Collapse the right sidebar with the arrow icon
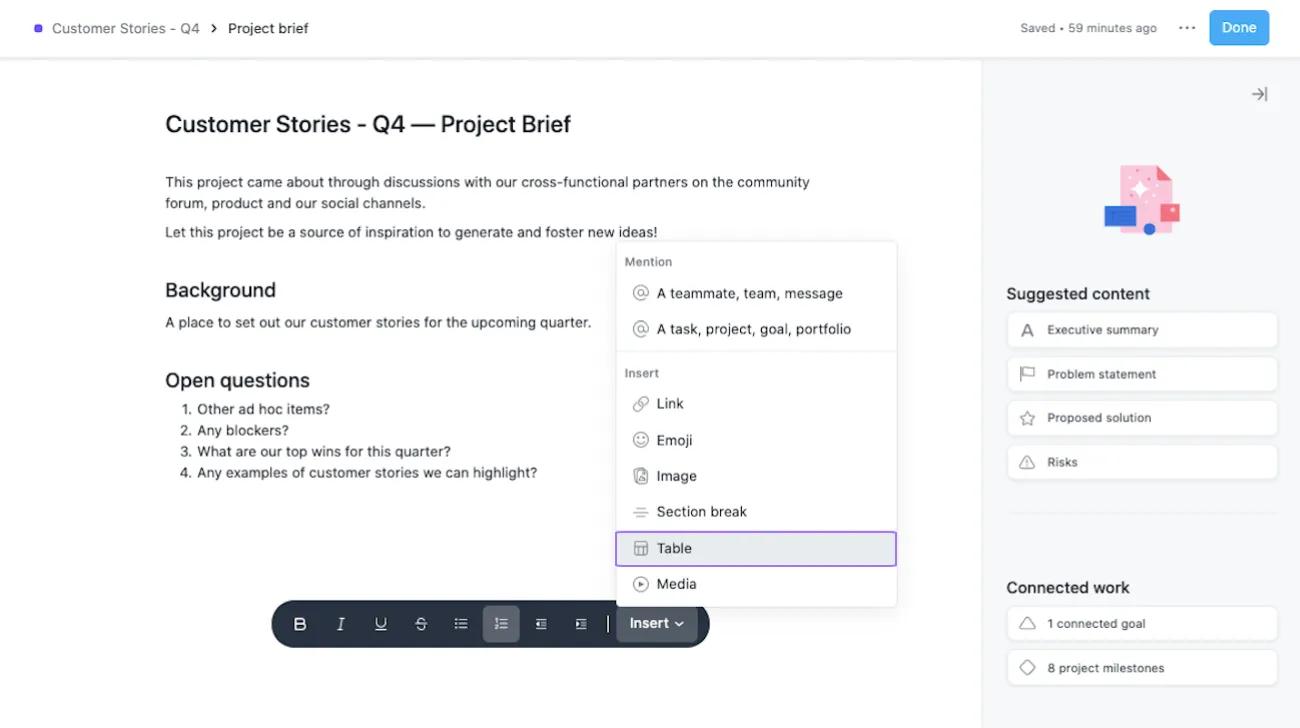This screenshot has height=728, width=1300. pyautogui.click(x=1259, y=93)
